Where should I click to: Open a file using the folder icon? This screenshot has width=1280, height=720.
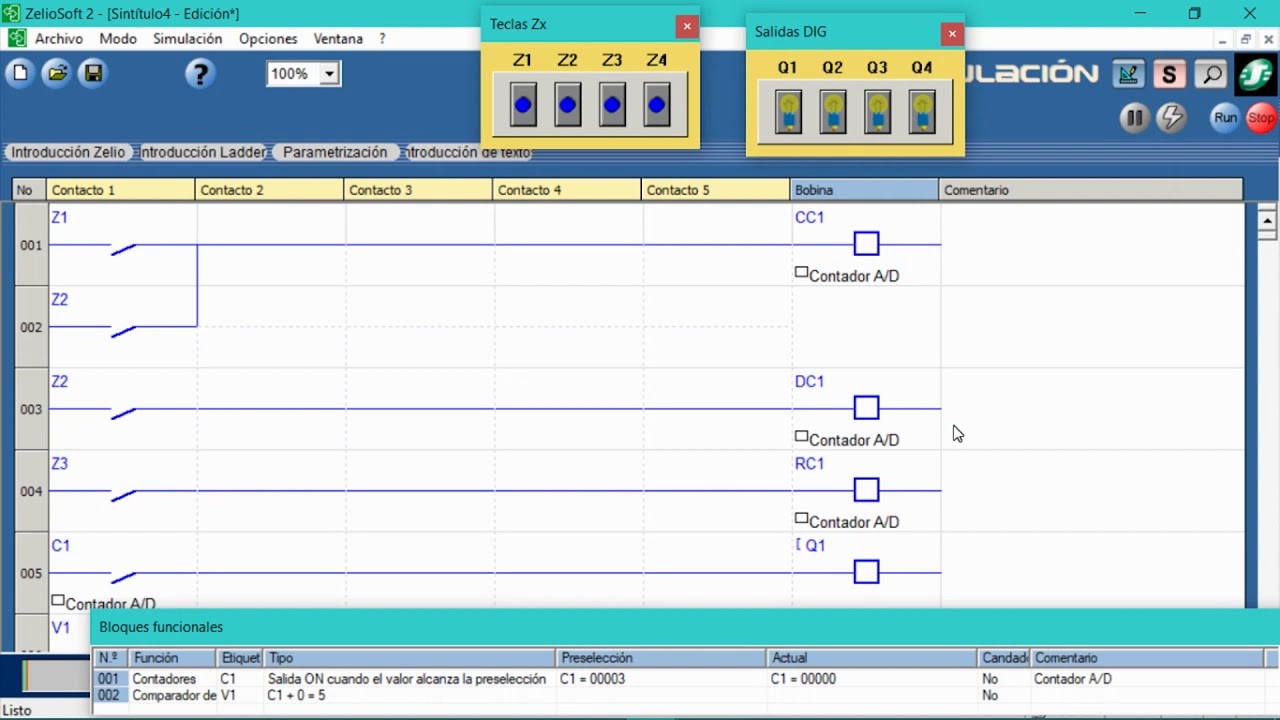(x=56, y=74)
